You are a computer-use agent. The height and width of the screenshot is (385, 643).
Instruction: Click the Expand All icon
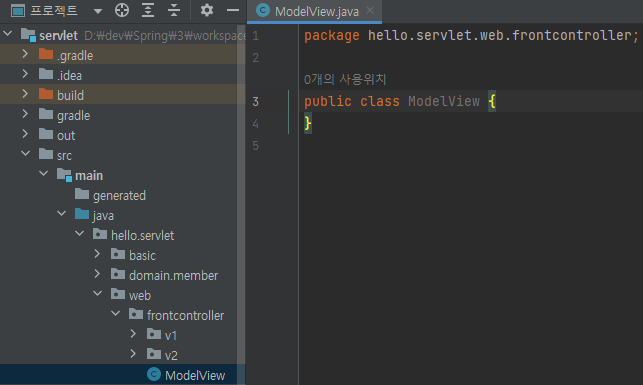(148, 10)
